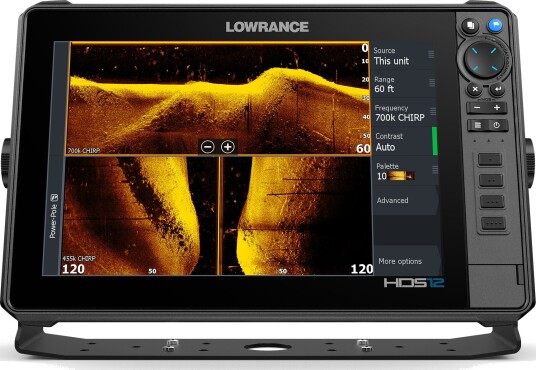Open the Advanced submenu

pos(406,200)
